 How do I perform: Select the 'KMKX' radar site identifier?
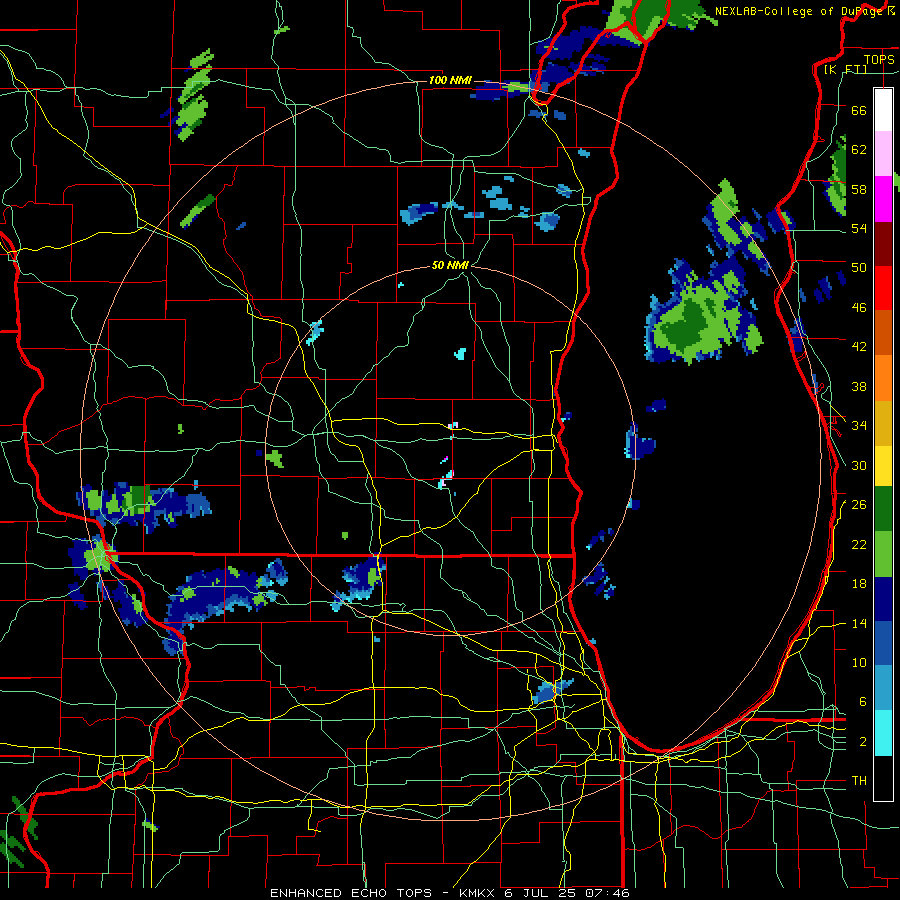click(x=478, y=893)
